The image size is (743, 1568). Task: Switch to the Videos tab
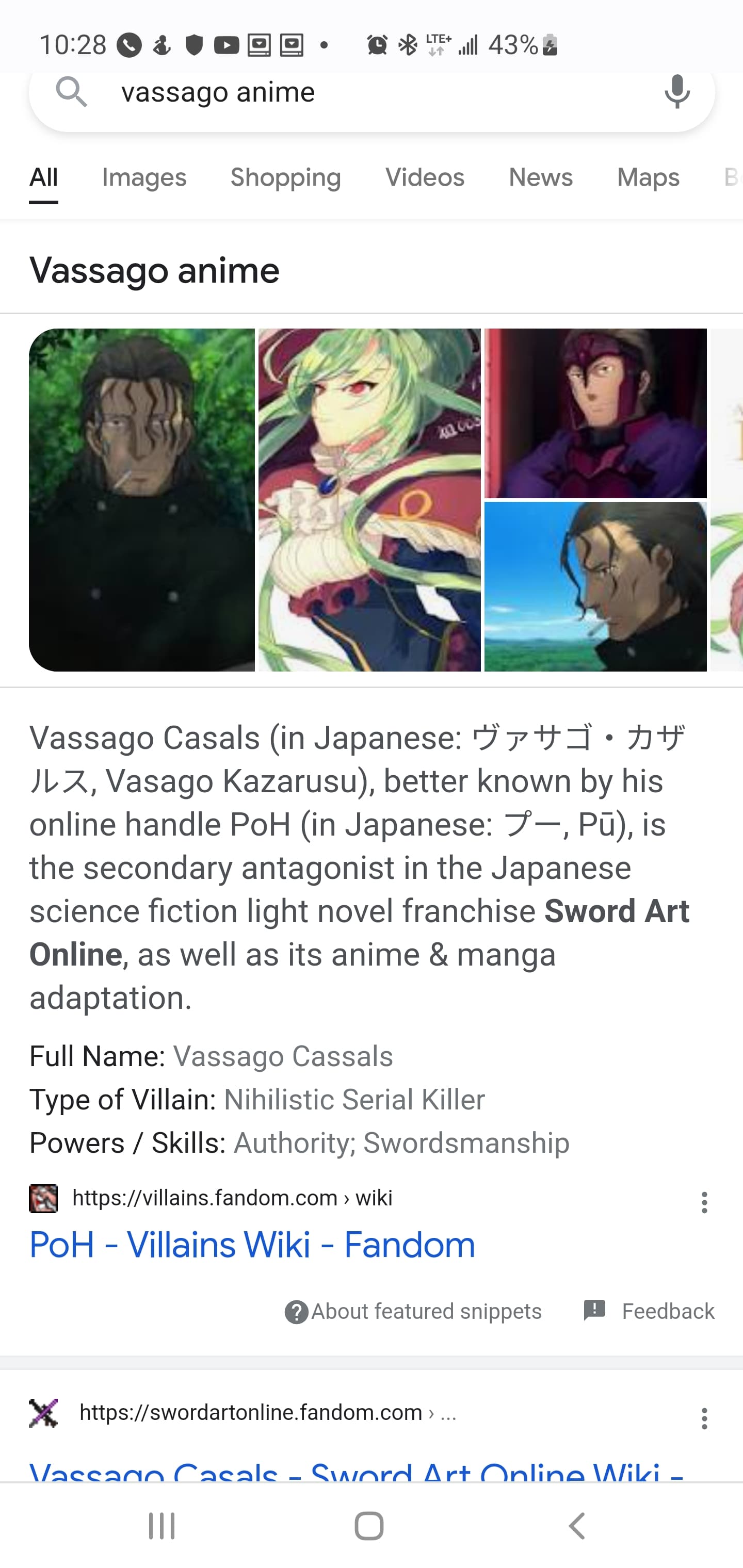425,177
